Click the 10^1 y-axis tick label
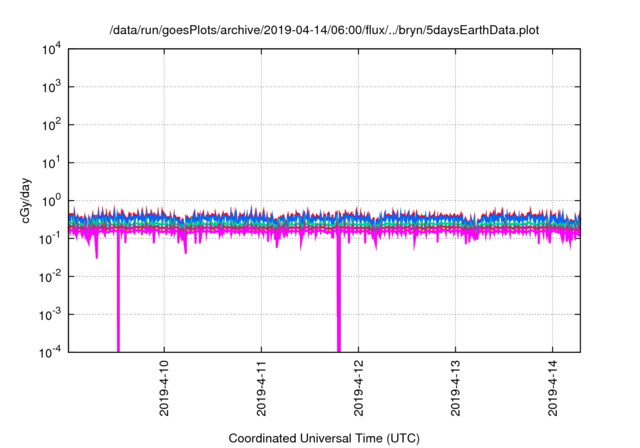 (x=51, y=163)
